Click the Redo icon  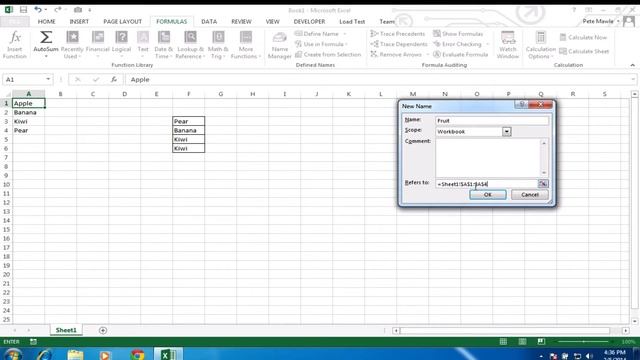(x=57, y=10)
